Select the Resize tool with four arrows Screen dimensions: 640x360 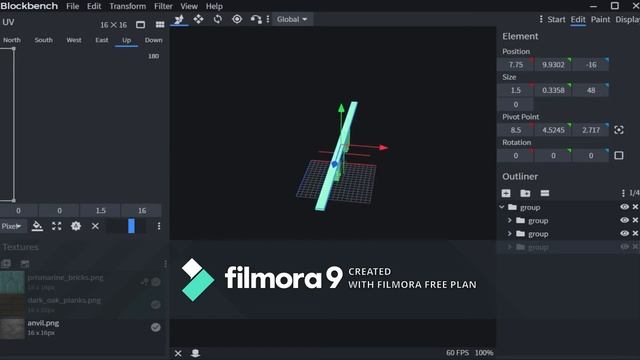pos(198,19)
